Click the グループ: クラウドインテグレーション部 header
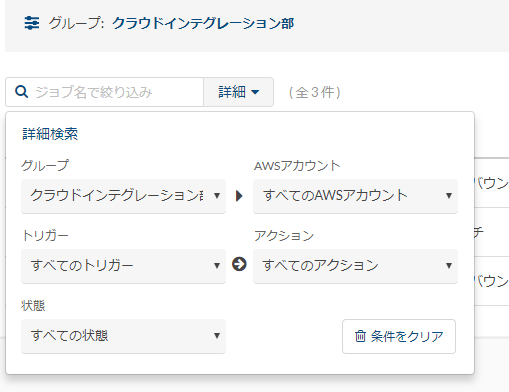Image resolution: width=509 pixels, height=392 pixels. coord(159,23)
